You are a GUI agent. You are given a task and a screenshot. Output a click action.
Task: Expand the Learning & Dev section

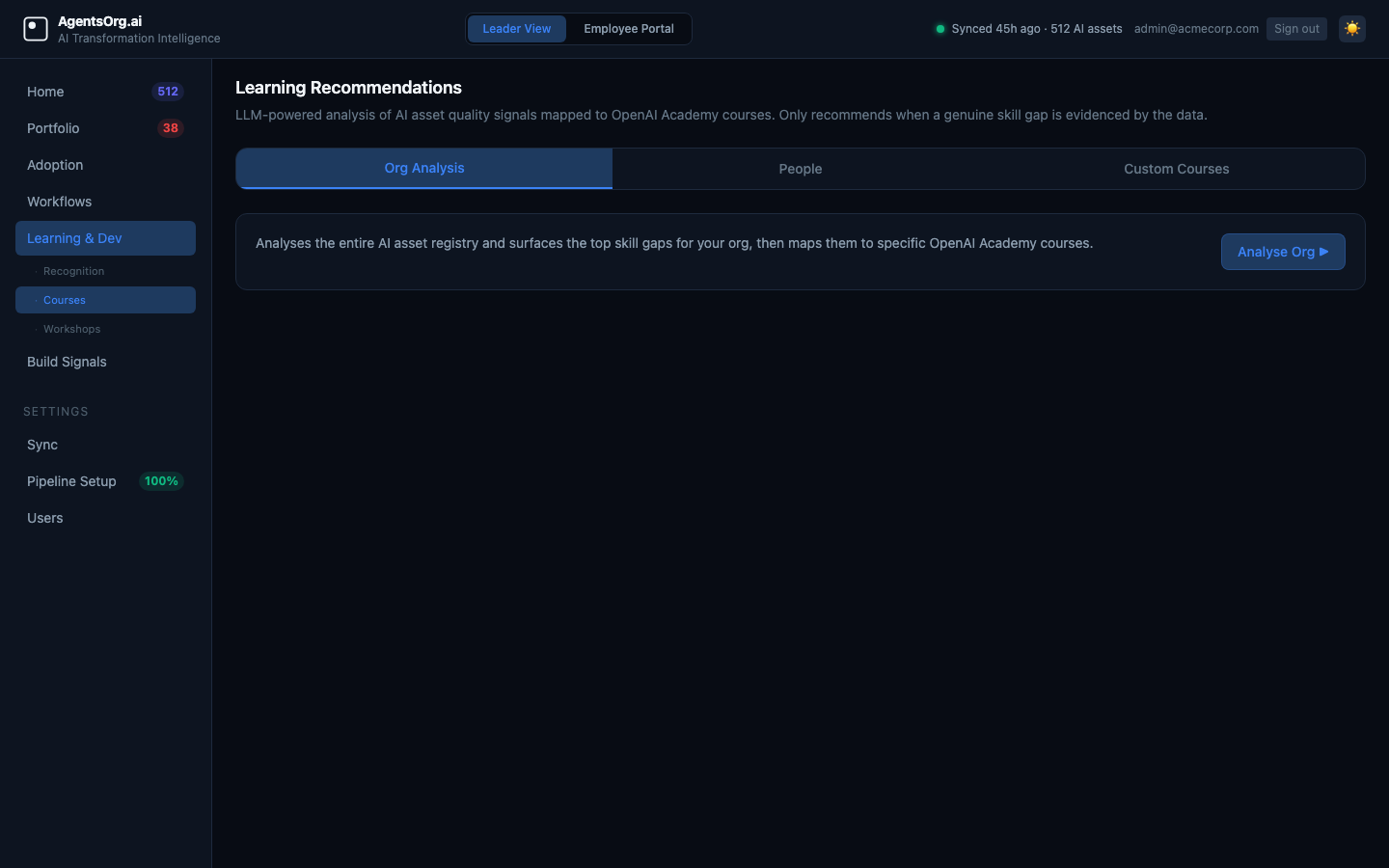tap(74, 237)
